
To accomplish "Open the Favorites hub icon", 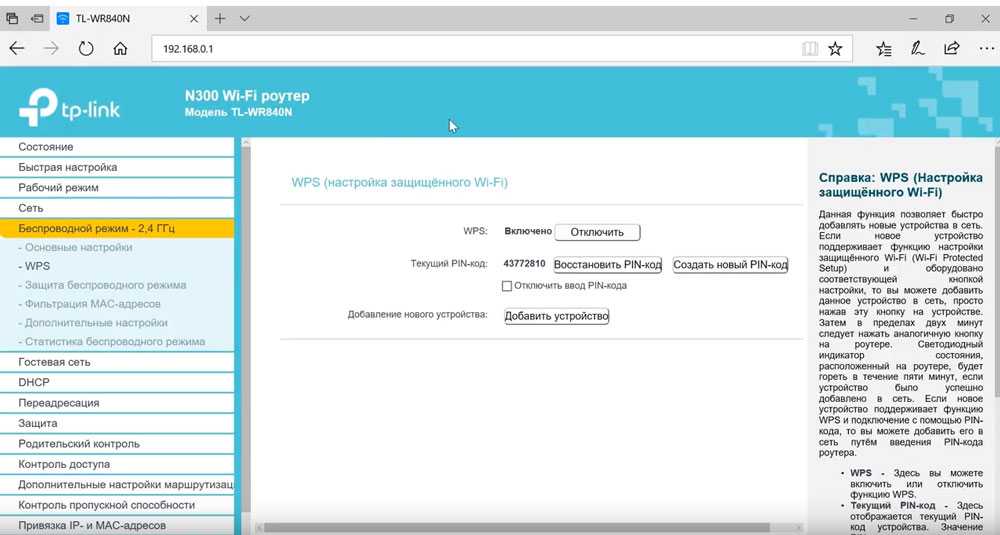I will pos(884,48).
